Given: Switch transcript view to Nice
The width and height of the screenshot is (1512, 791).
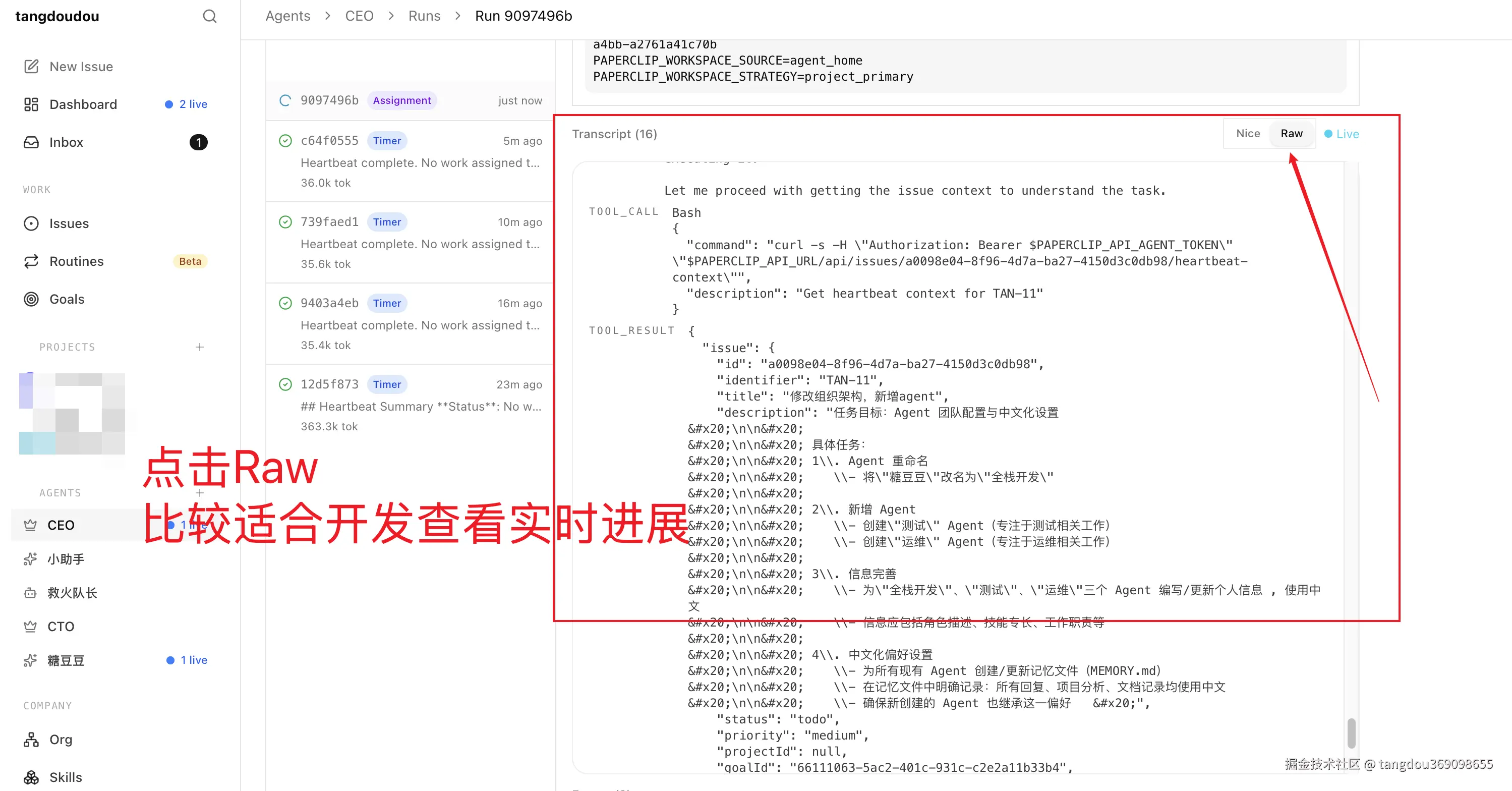Looking at the screenshot, I should (x=1247, y=134).
